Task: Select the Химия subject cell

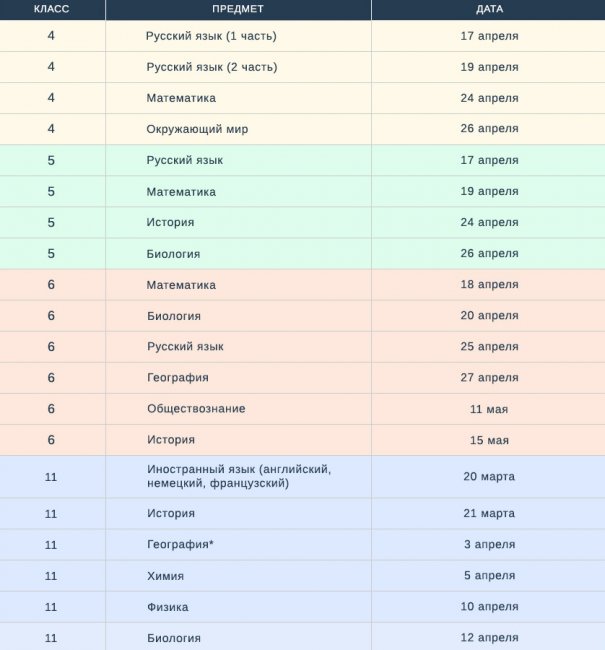Action: pos(165,577)
